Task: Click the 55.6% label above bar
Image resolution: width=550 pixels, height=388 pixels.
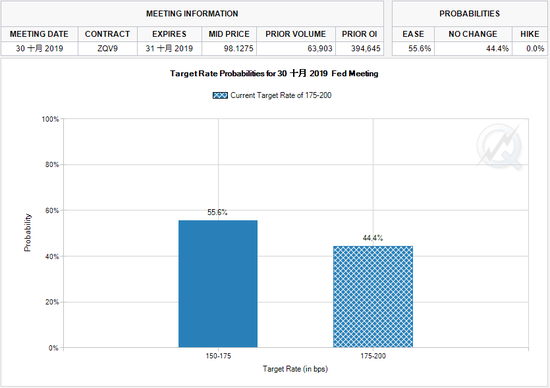Action: click(x=217, y=212)
